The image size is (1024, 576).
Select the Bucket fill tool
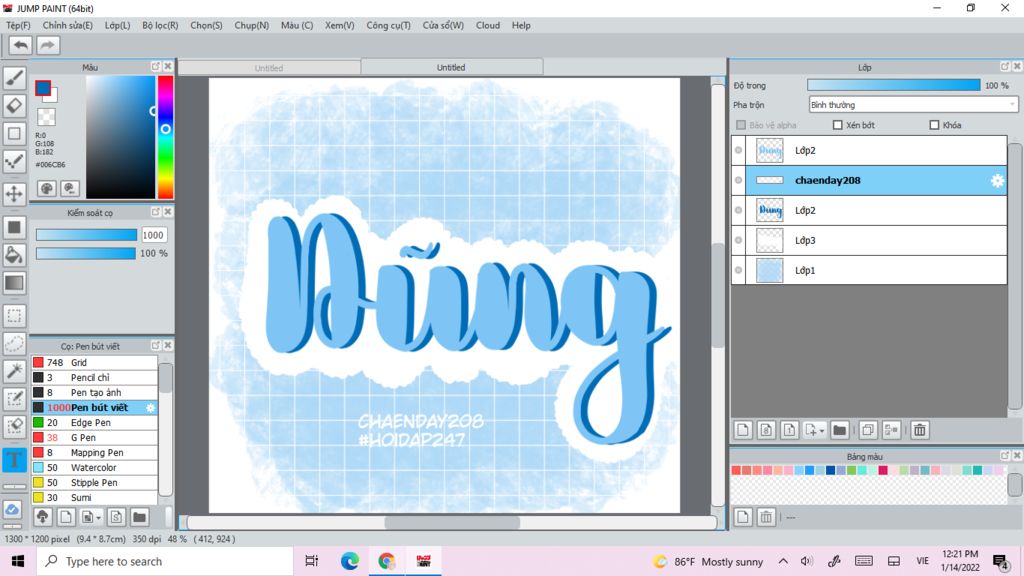pyautogui.click(x=14, y=255)
